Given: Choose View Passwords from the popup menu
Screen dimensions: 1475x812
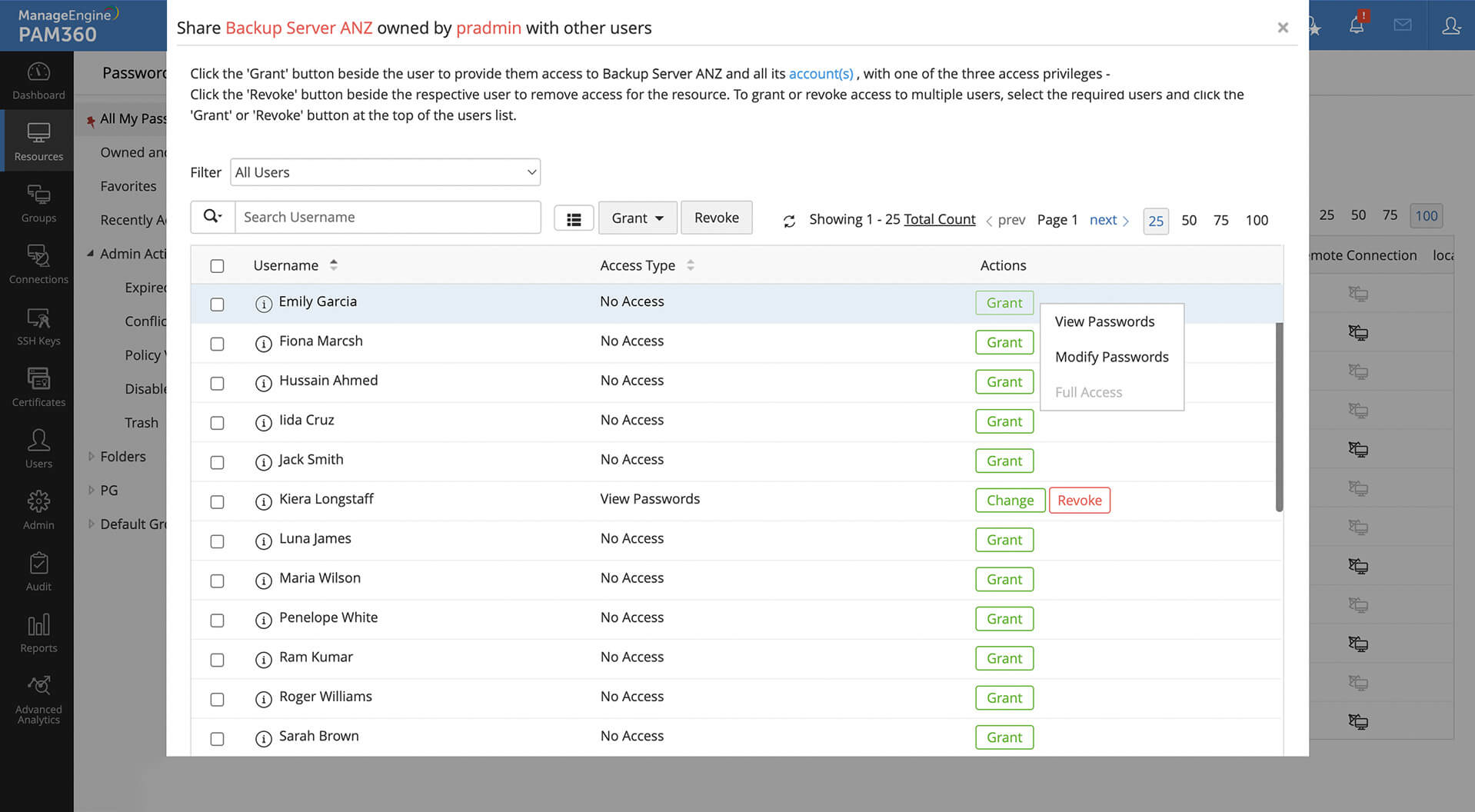Looking at the screenshot, I should click(x=1104, y=321).
